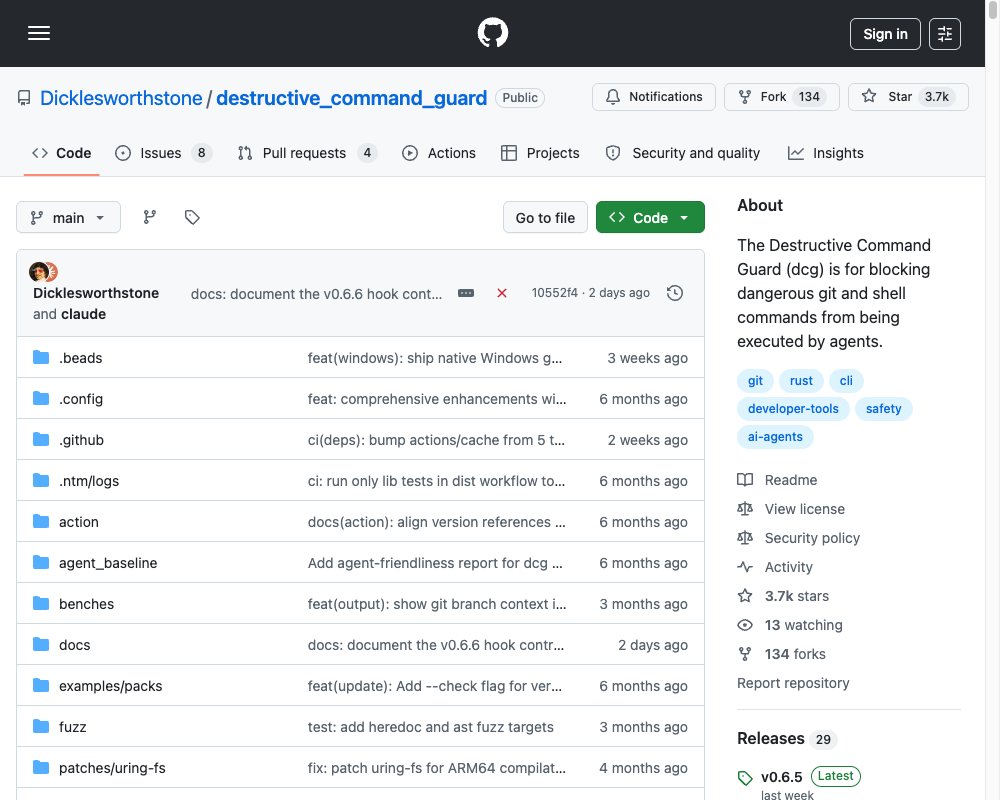1000x800 pixels.
Task: View branches via the branch icon
Action: [x=150, y=218]
